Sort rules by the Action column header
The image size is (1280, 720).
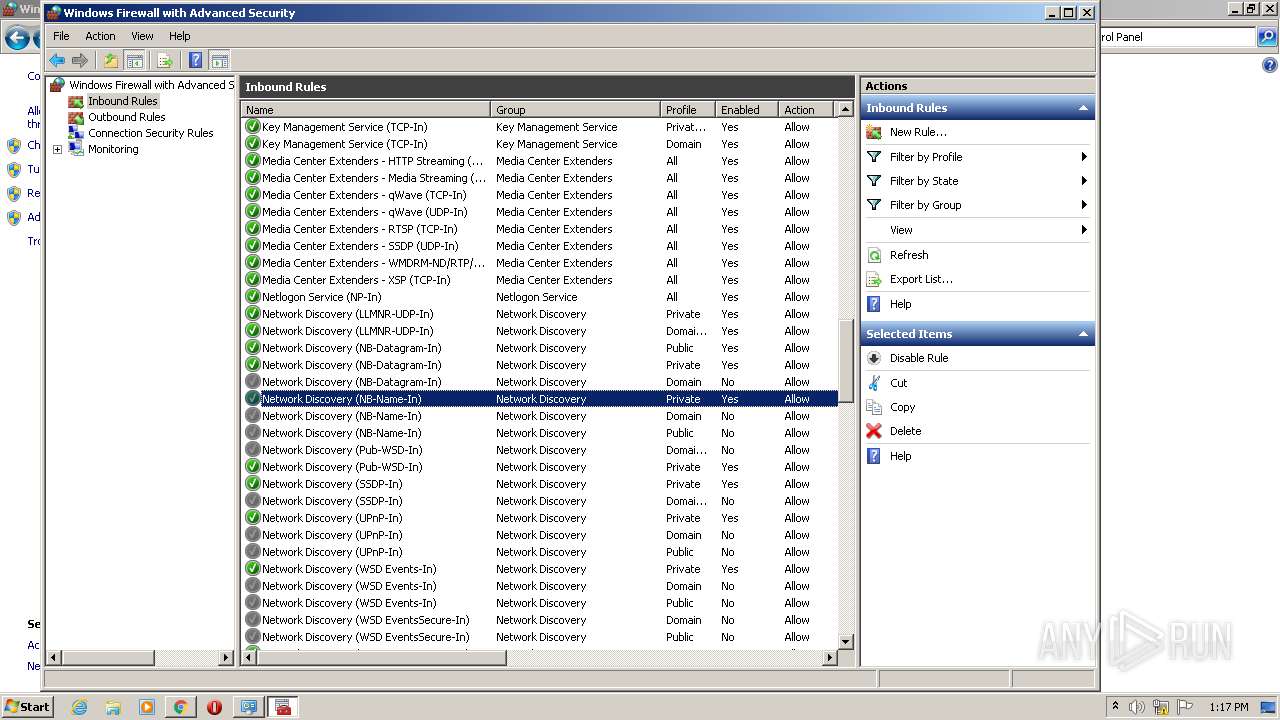click(x=807, y=110)
